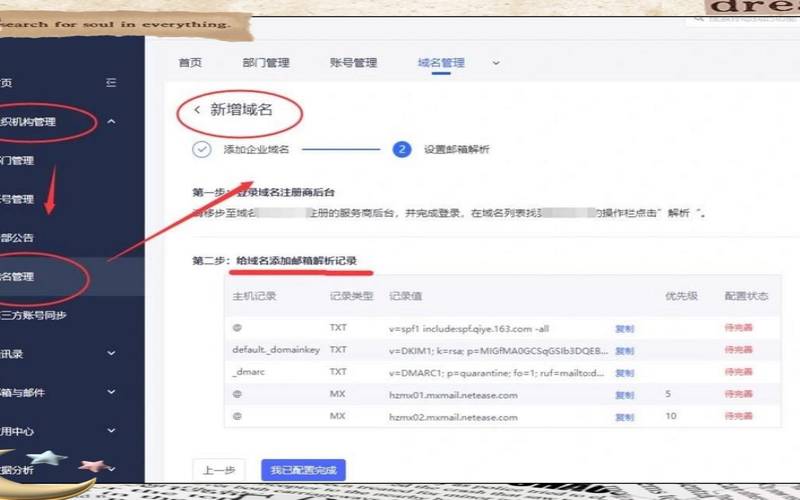Collapse the sidebar with the menu fold icon
Screen dimensions: 800x500
[x=111, y=82]
